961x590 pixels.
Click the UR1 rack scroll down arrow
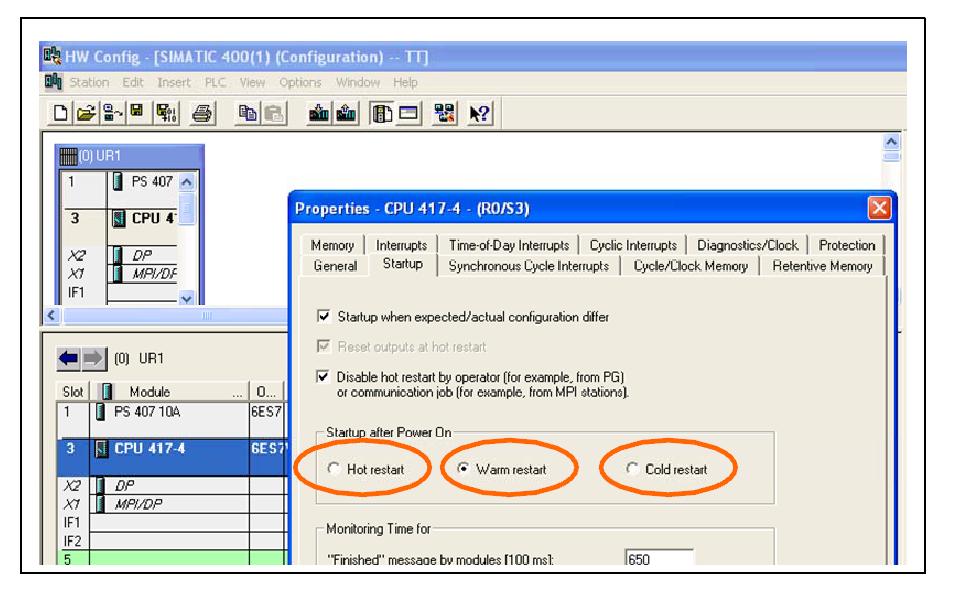coord(187,298)
